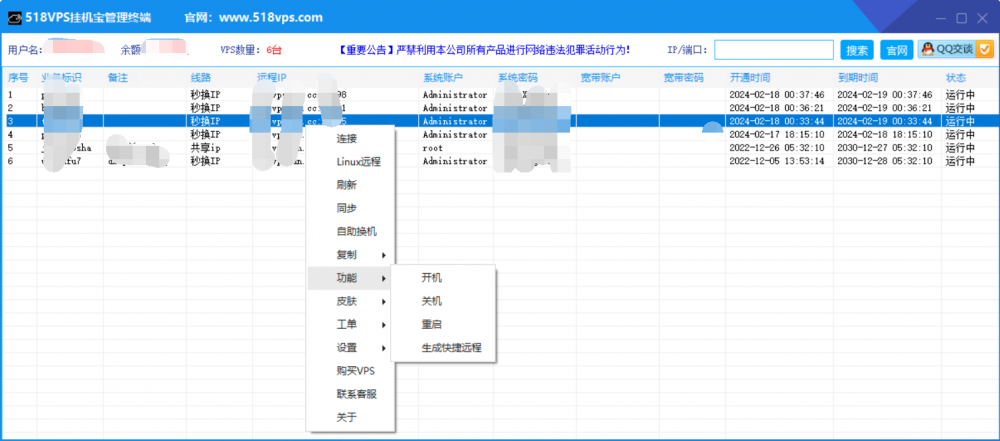Choose 连接 from the context menu

point(351,138)
